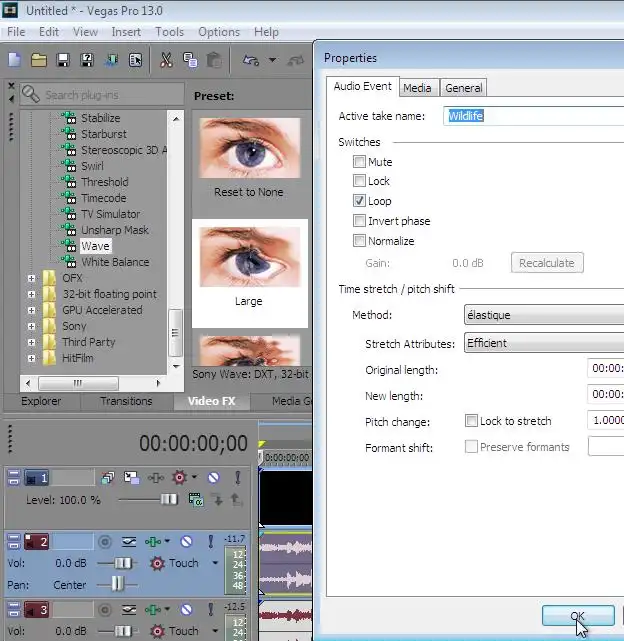This screenshot has width=624, height=641.
Task: Click the Save As toolbar icon
Action: click(x=87, y=60)
